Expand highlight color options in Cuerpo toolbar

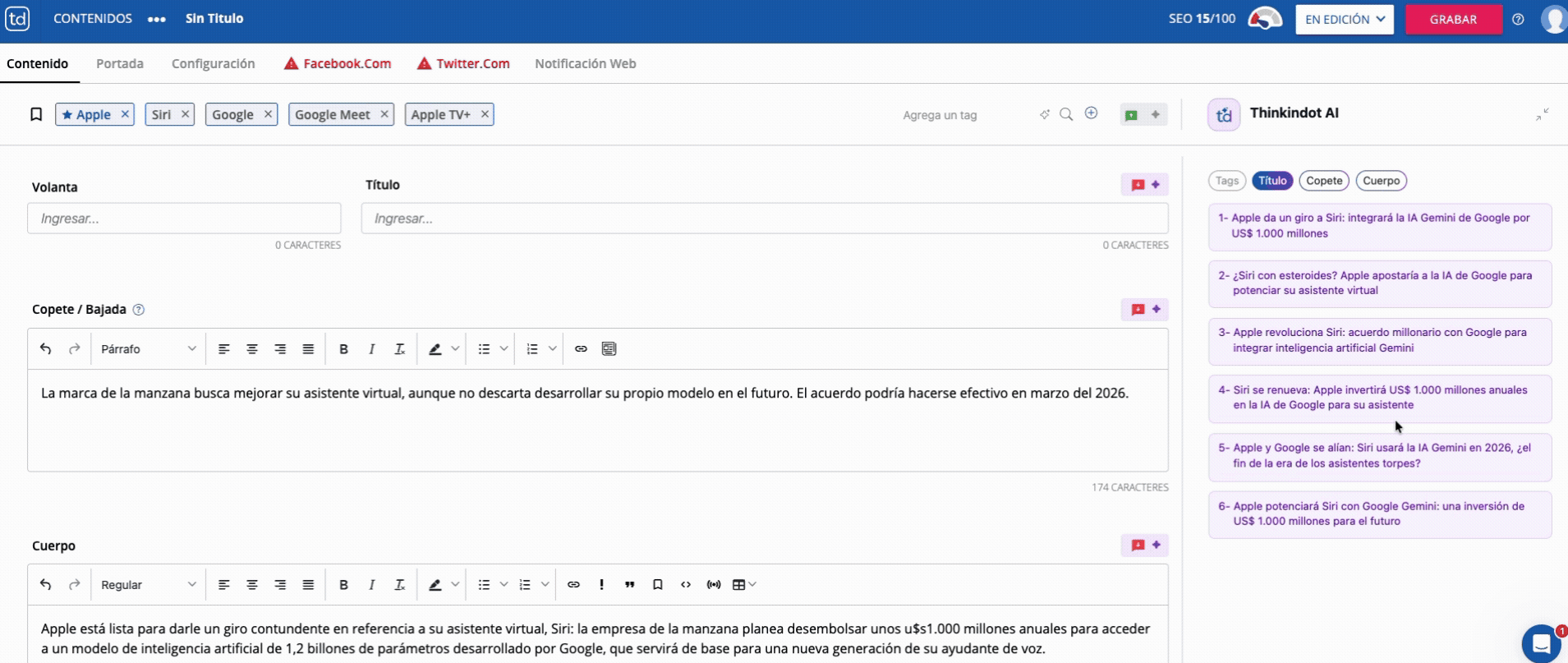pos(455,585)
